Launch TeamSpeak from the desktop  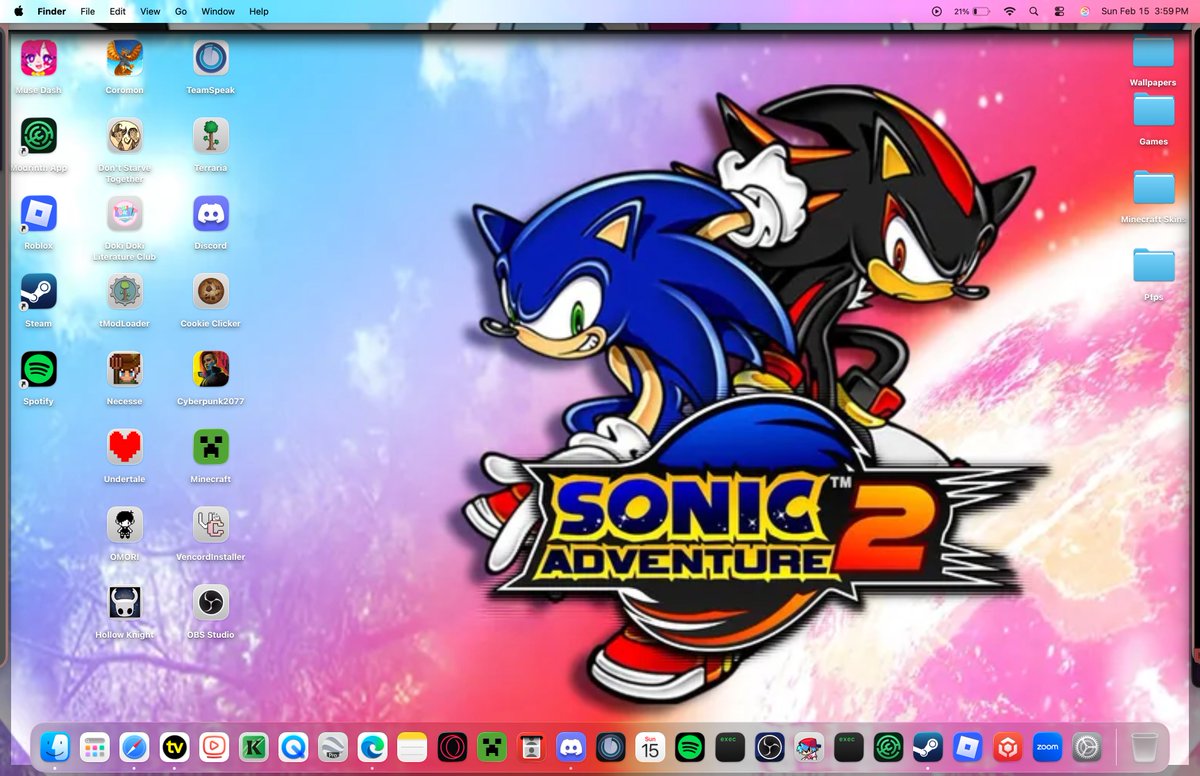coord(211,58)
